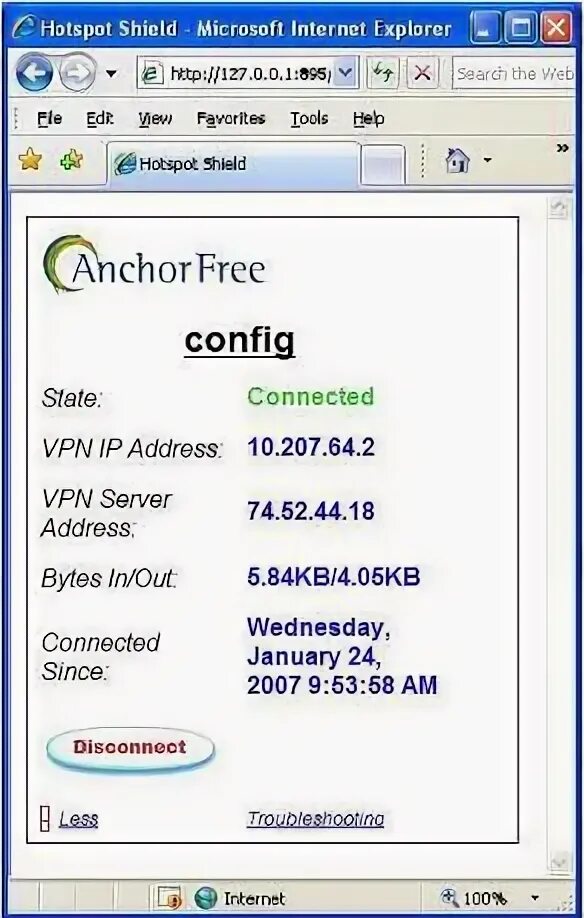Open the Tools menu
This screenshot has height=918, width=584.
pyautogui.click(x=309, y=118)
